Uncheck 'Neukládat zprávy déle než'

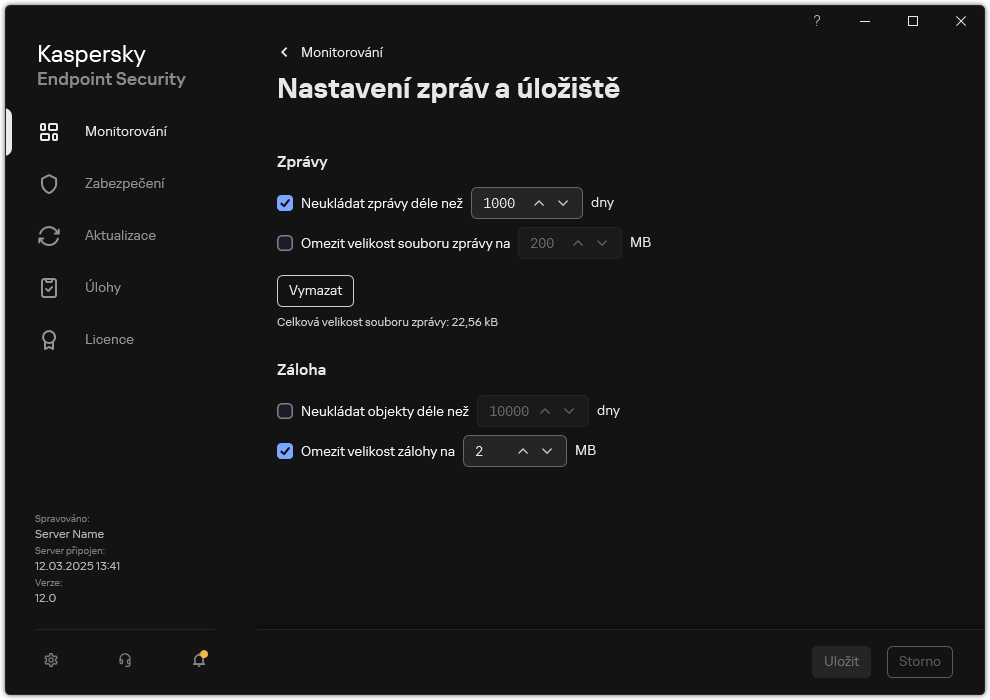click(284, 203)
